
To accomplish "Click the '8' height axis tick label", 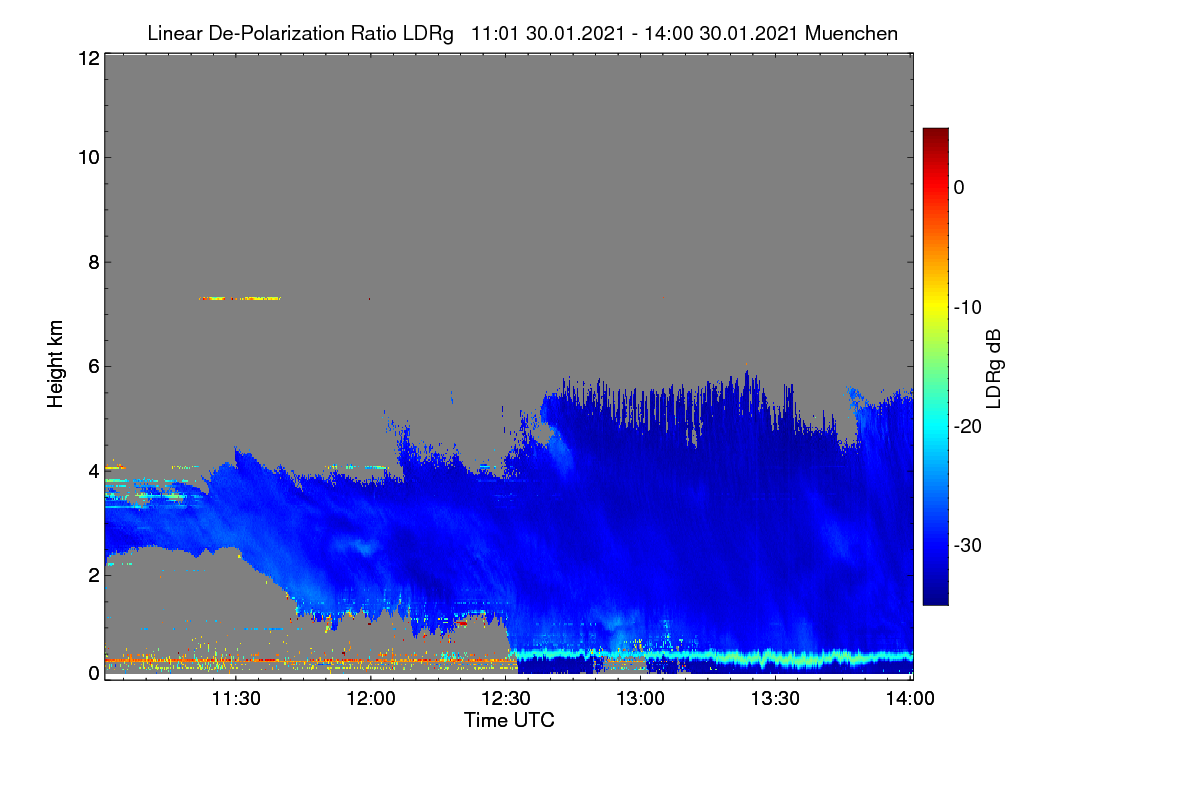I will [x=92, y=262].
